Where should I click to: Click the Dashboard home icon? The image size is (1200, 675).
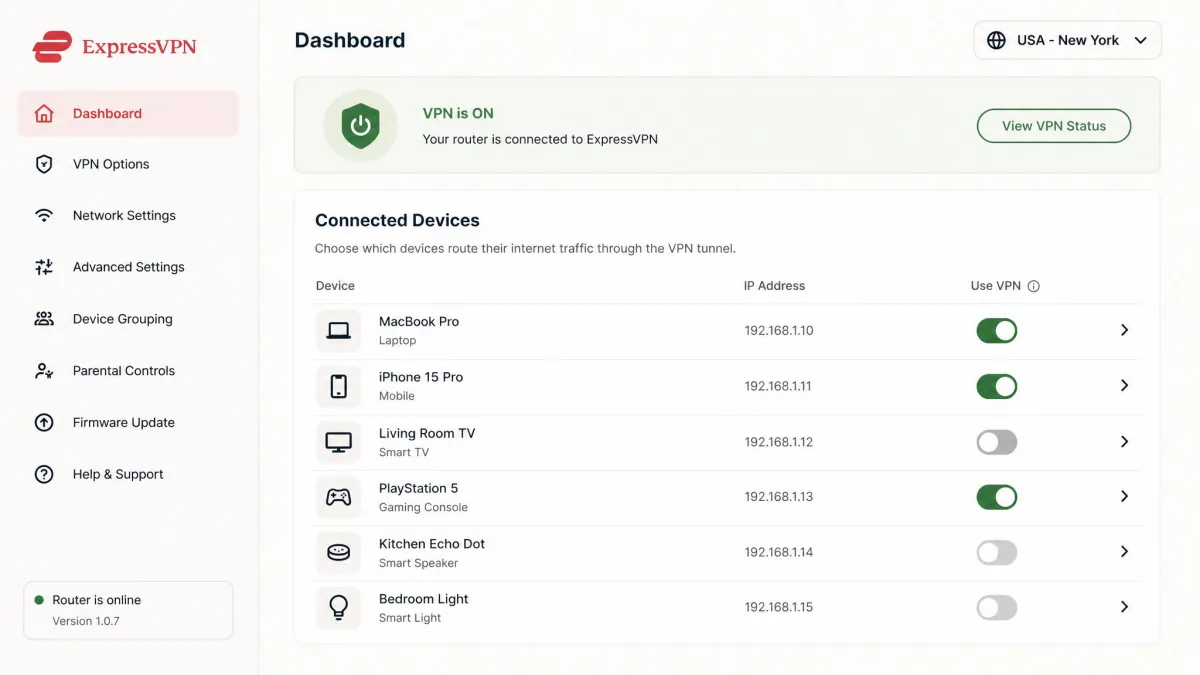[44, 113]
